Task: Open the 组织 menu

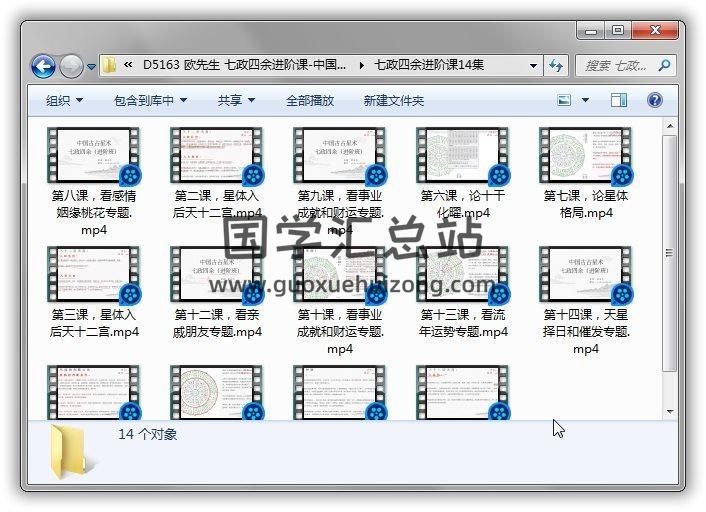Action: pyautogui.click(x=65, y=100)
